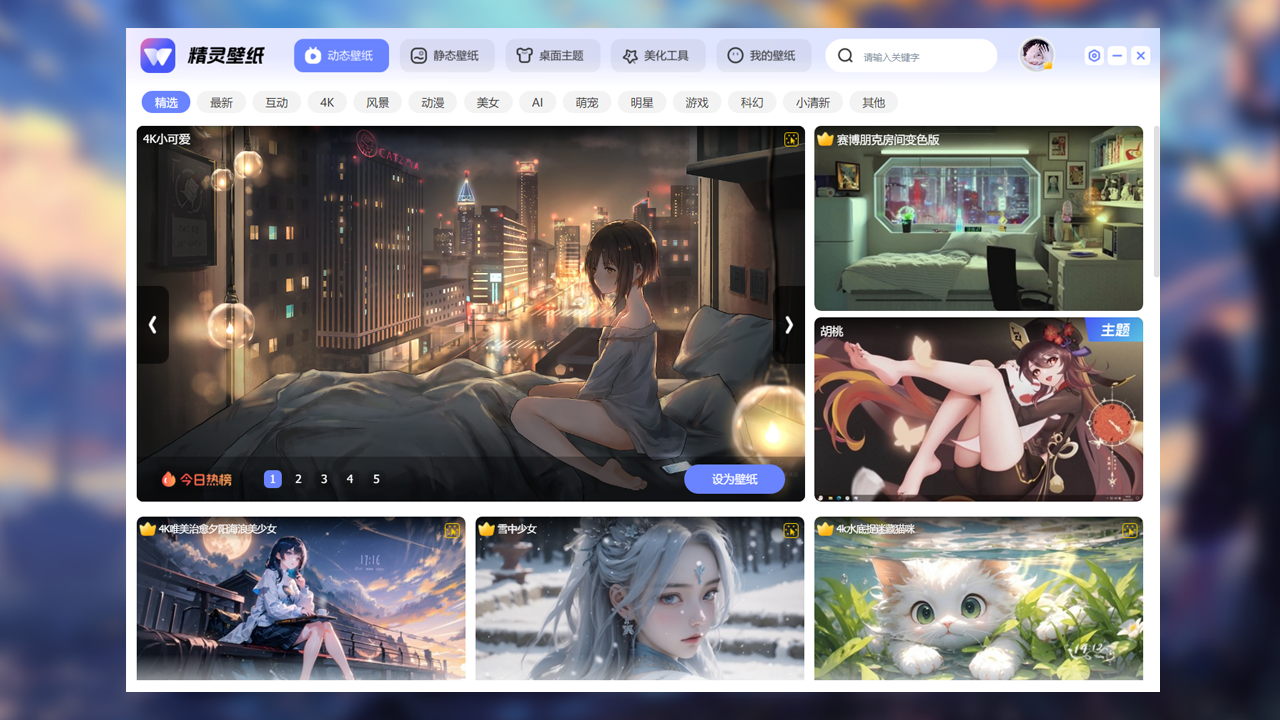Click the fullscreen badge on 雪中少女 card
This screenshot has width=1280, height=720.
(x=791, y=530)
